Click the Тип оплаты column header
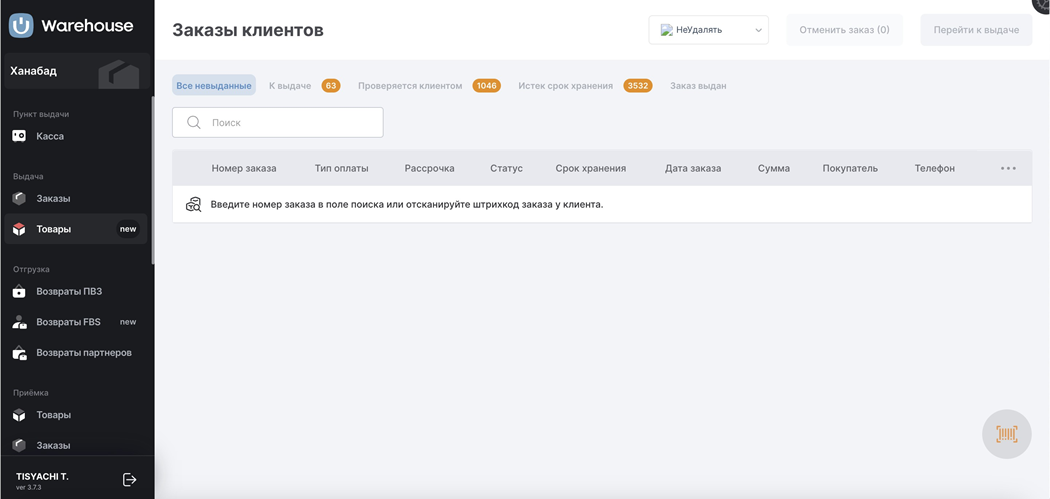This screenshot has height=499, width=1050. (342, 168)
